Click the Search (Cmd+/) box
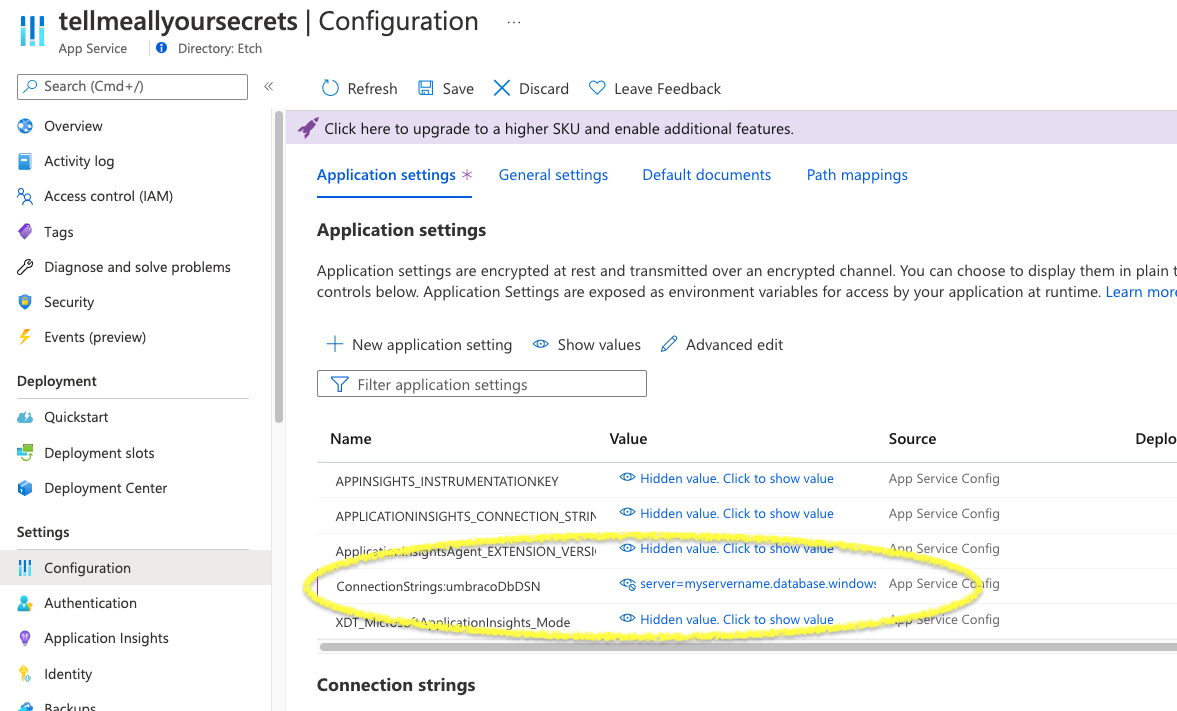 (132, 86)
